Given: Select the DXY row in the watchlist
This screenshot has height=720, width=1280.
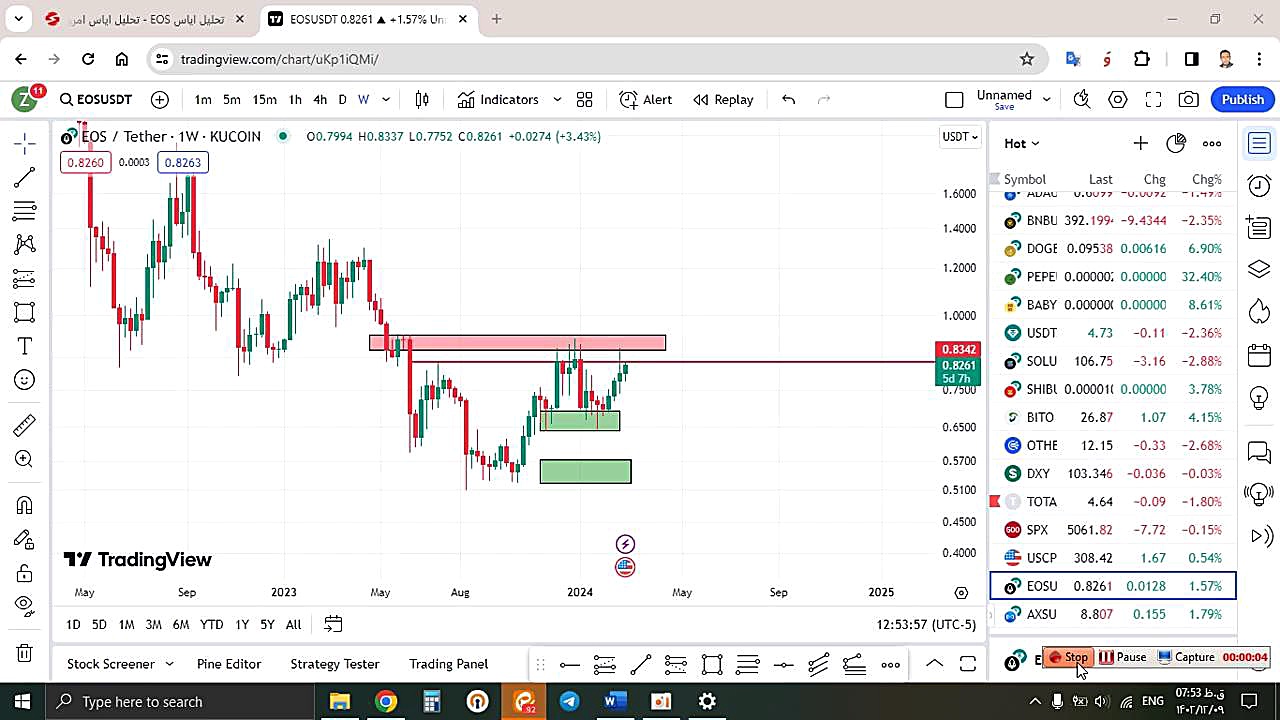Looking at the screenshot, I should pos(1113,473).
